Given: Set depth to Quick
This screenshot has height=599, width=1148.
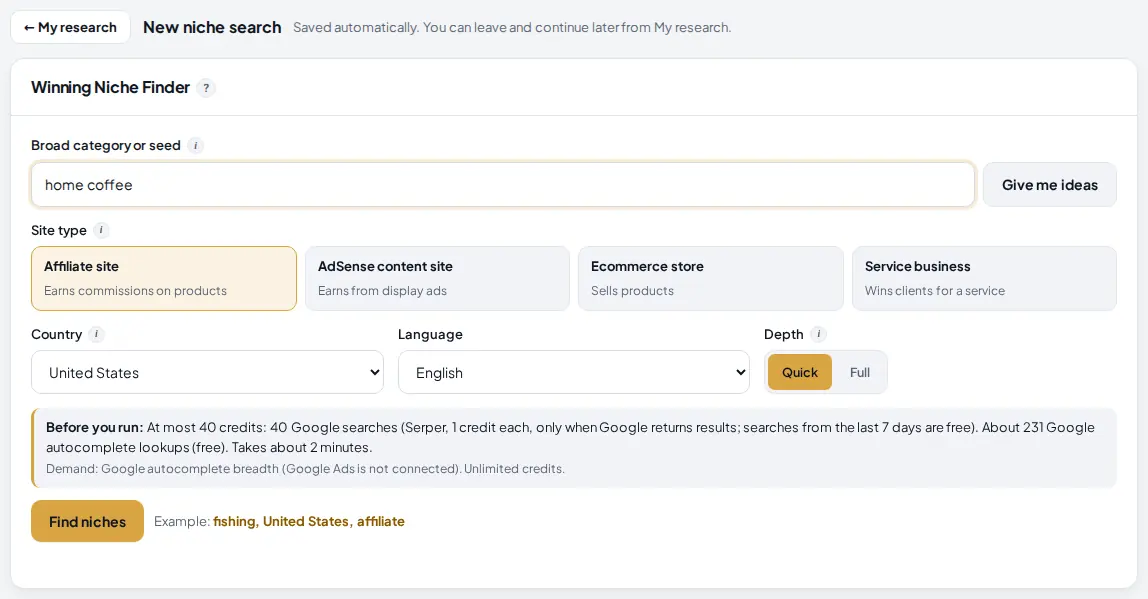Looking at the screenshot, I should [800, 372].
